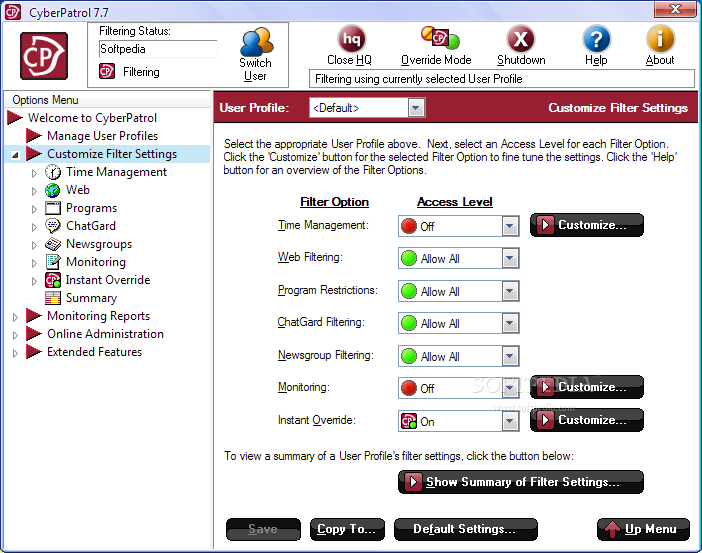Select Welcome to CyberPatrol in Options Menu
Viewport: 702px width, 553px height.
92,118
